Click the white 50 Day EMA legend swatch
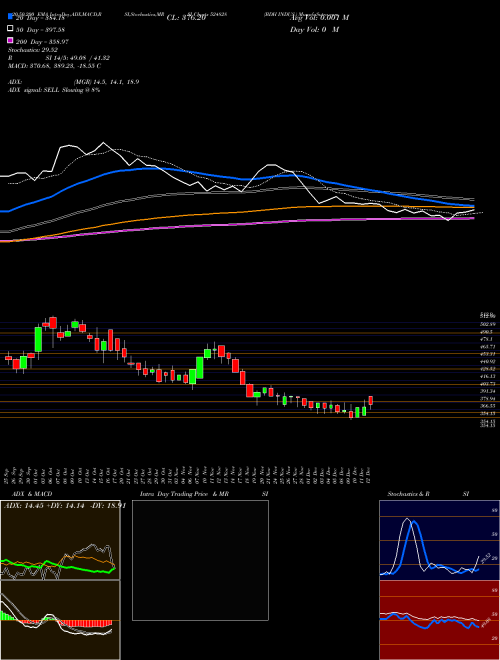Screen dimensions: 500x660 click(x=10, y=29)
